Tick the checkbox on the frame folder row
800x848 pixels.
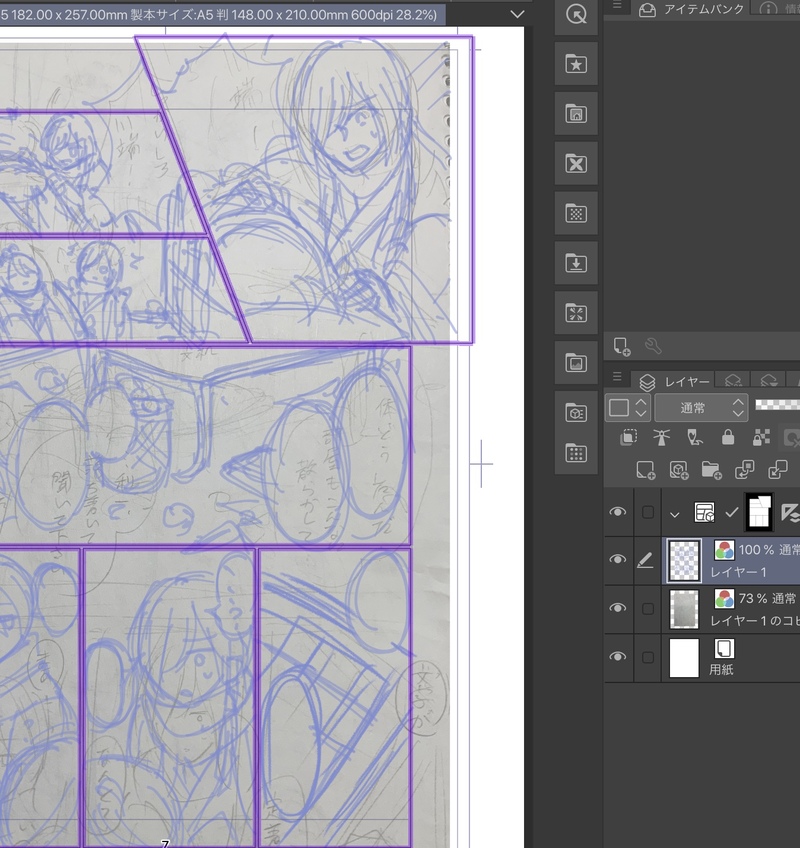tap(647, 512)
